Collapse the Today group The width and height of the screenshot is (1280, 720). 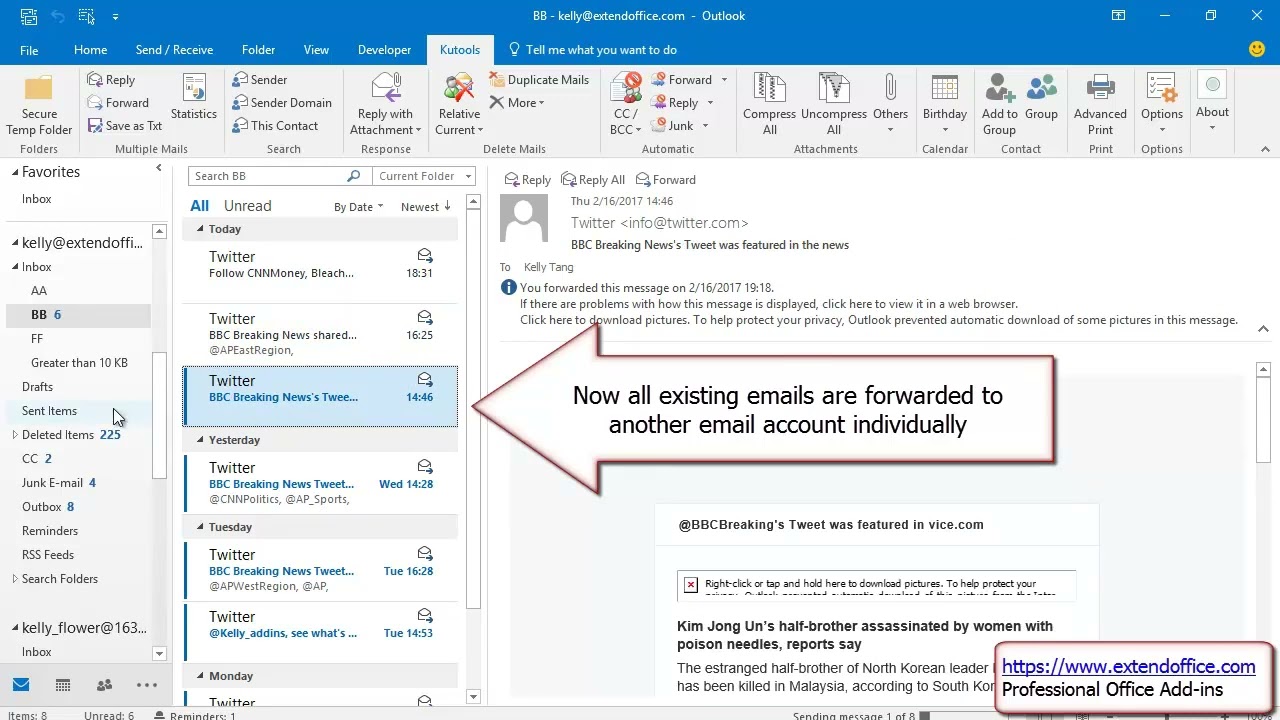(x=200, y=229)
